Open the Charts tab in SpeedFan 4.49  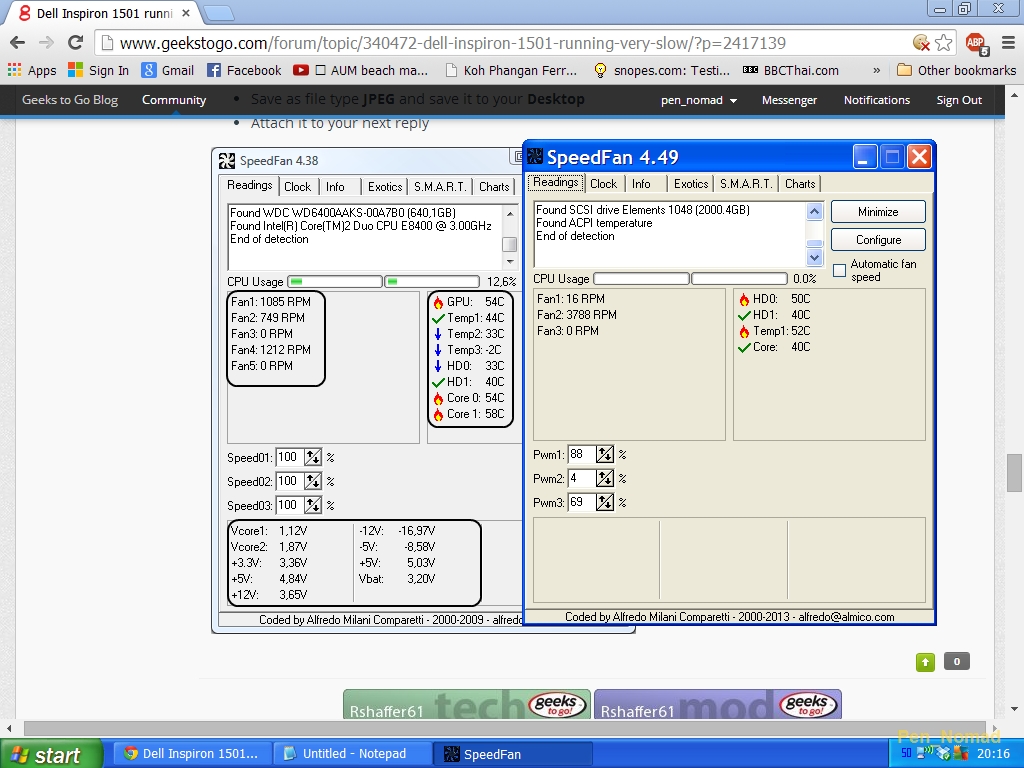800,184
